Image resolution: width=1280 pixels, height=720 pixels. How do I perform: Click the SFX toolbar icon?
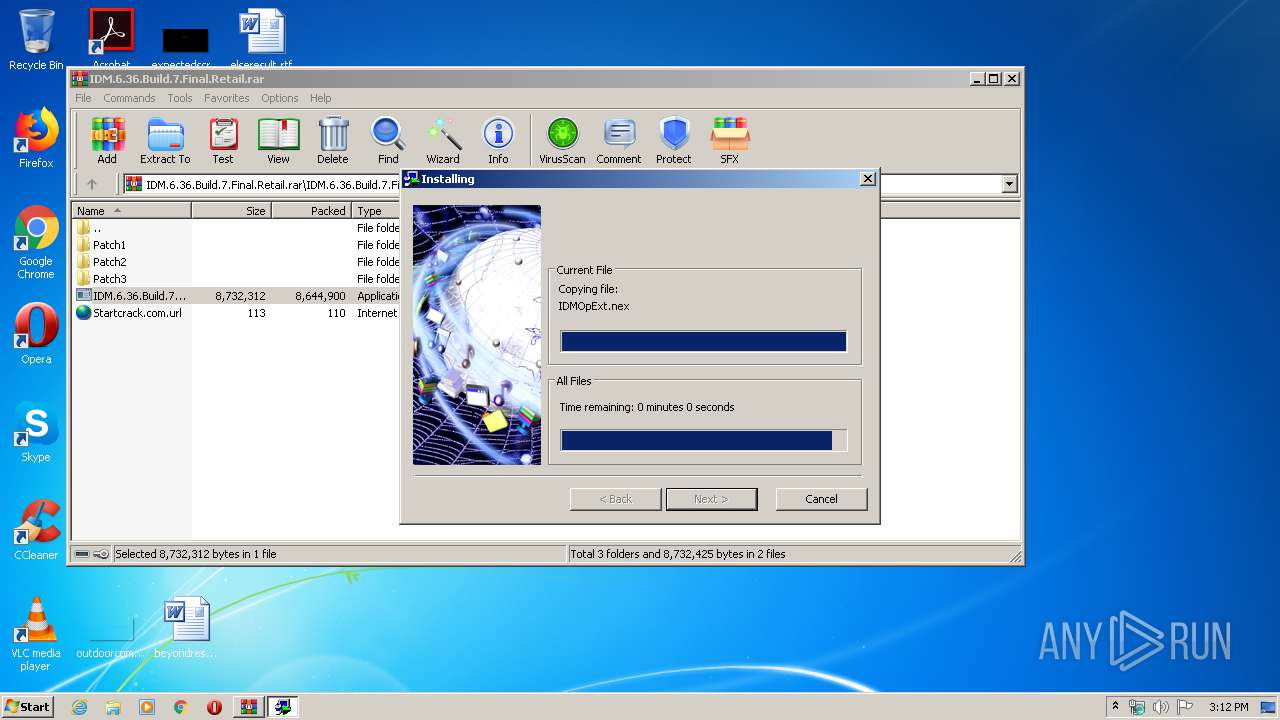point(730,140)
